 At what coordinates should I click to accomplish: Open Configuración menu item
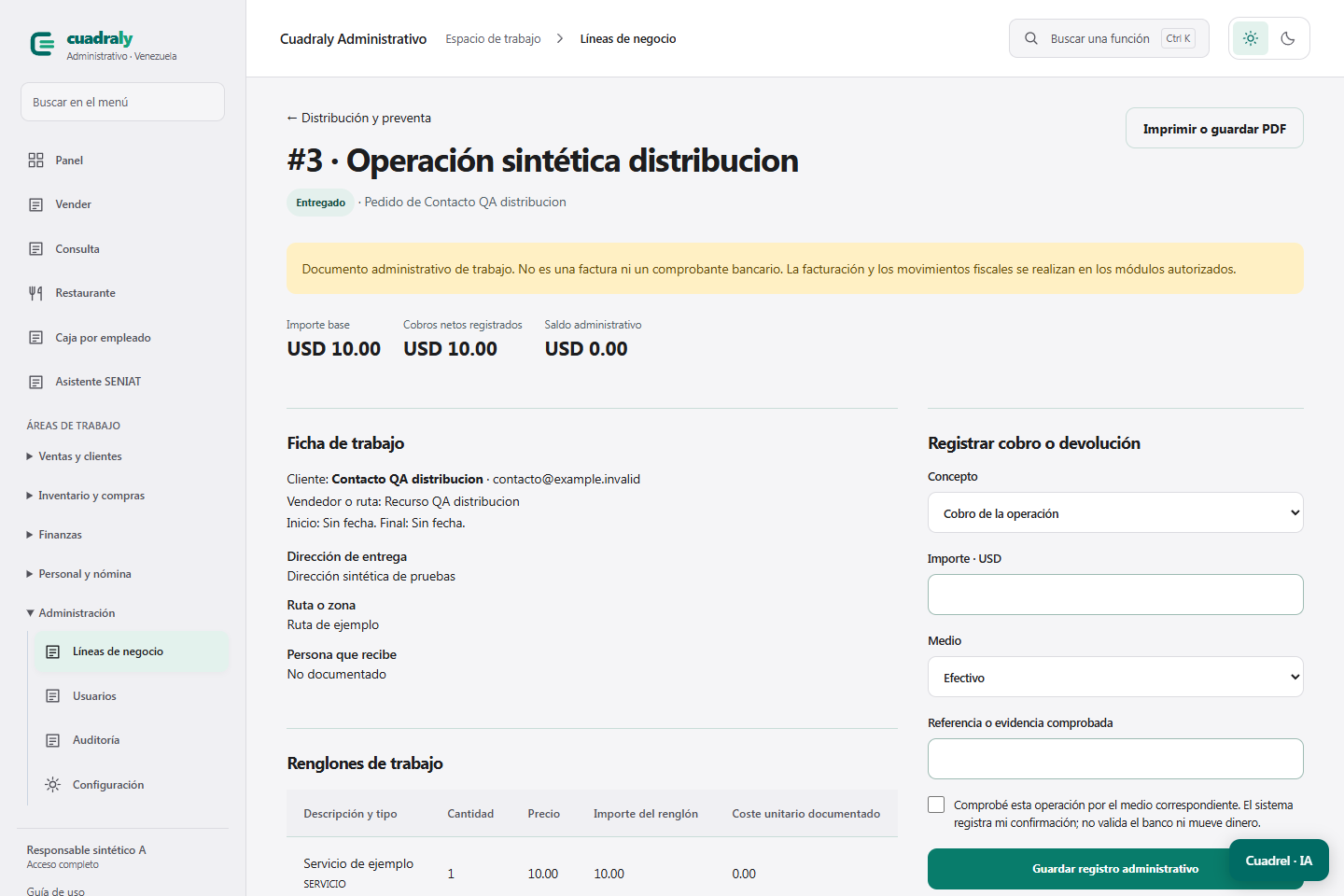click(x=132, y=785)
